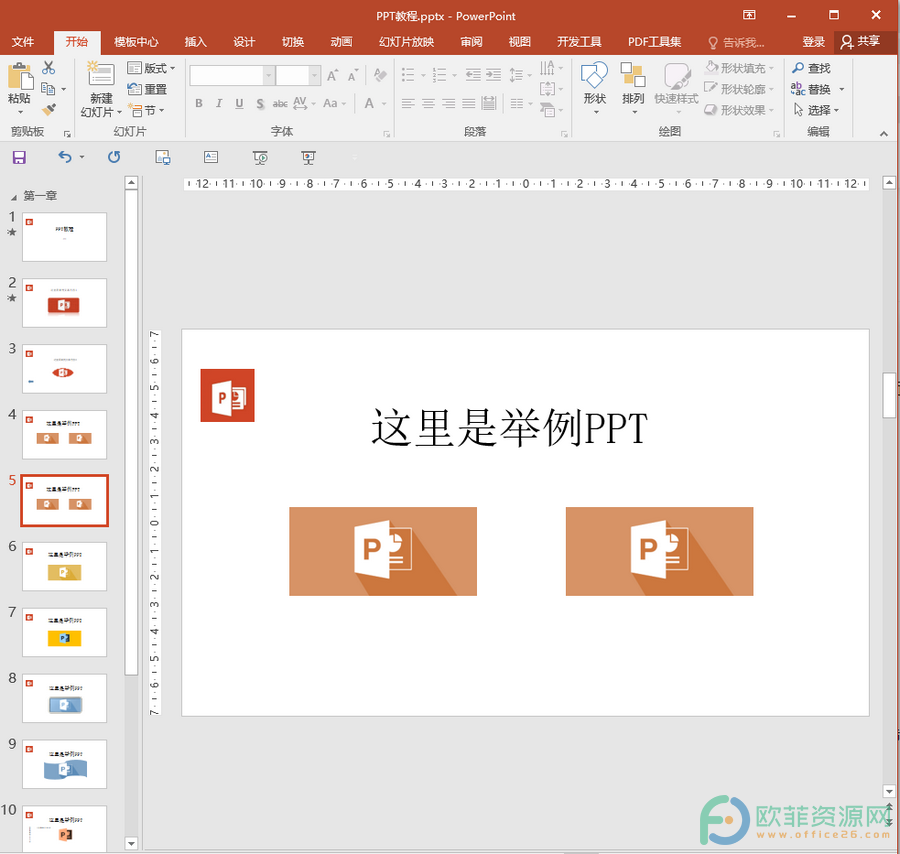Open the Layout (版式) dropdown
The width and height of the screenshot is (900, 854).
pos(152,68)
